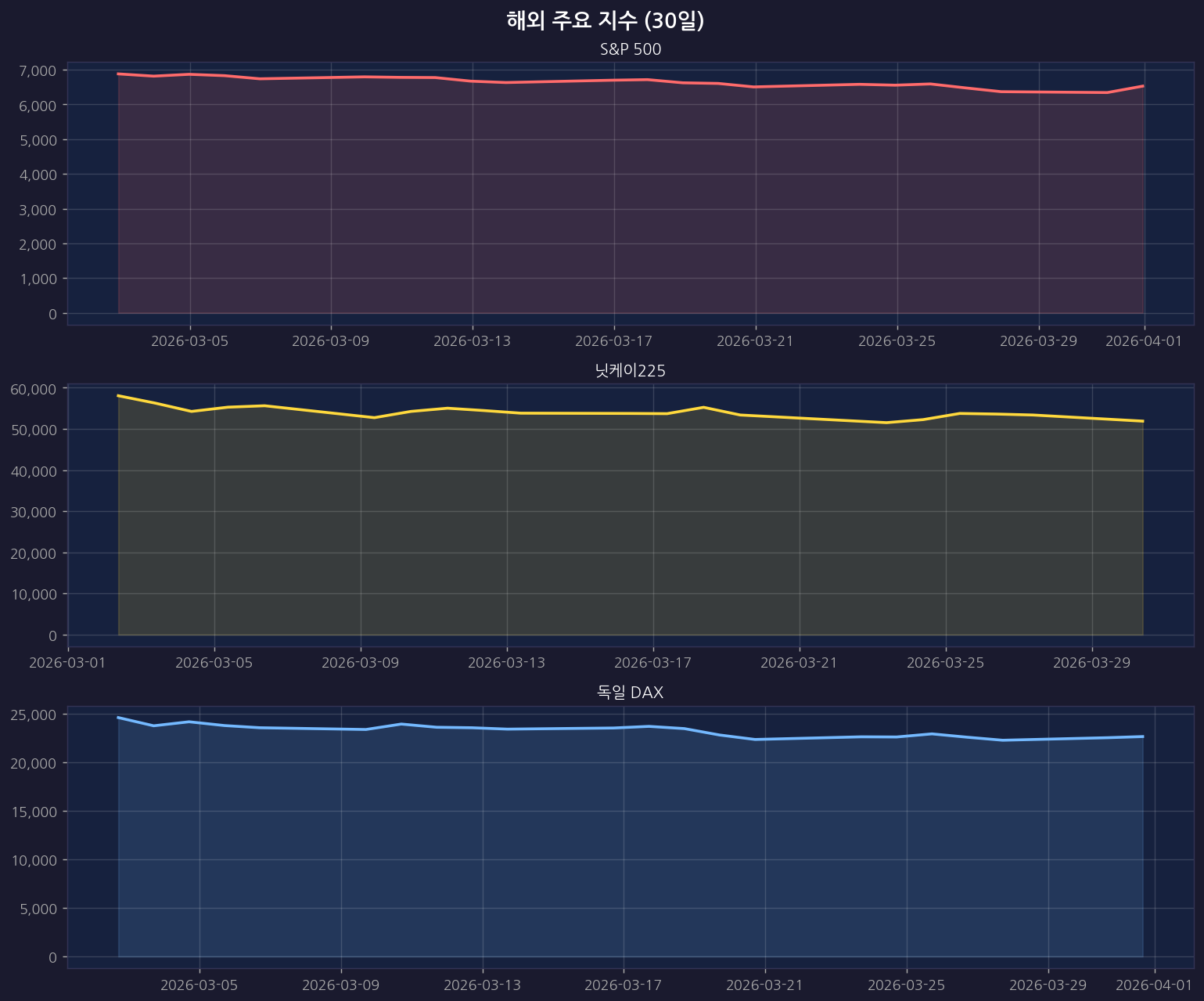This screenshot has height=1001, width=1204.
Task: Select the S&P 500 chart title
Action: click(631, 50)
